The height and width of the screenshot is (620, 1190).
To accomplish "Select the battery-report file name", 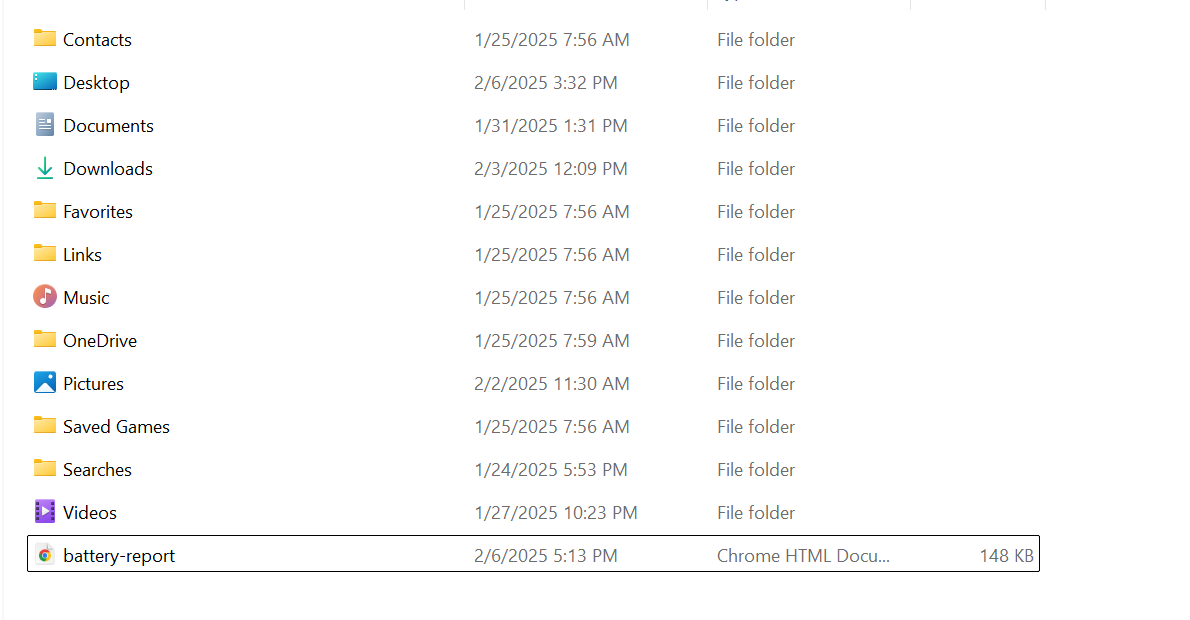I will (119, 556).
